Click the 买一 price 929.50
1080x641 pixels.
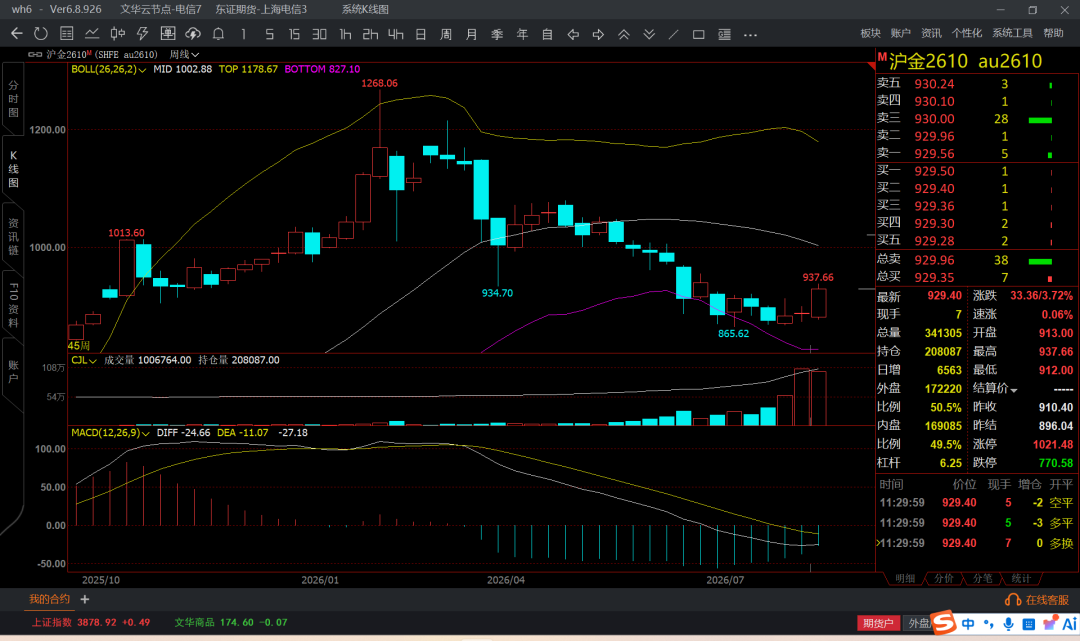pyautogui.click(x=935, y=171)
